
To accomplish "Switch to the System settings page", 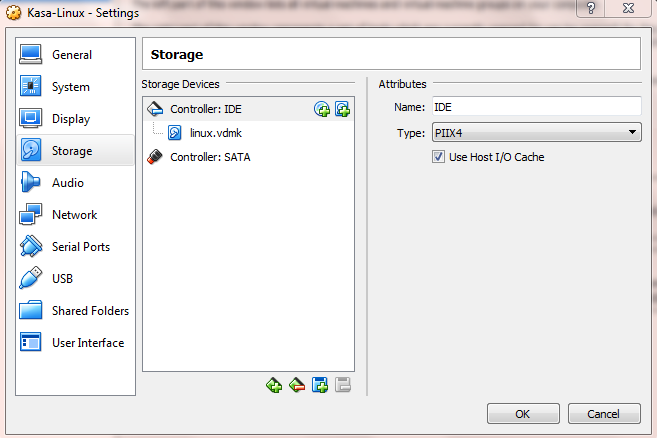I will click(70, 87).
